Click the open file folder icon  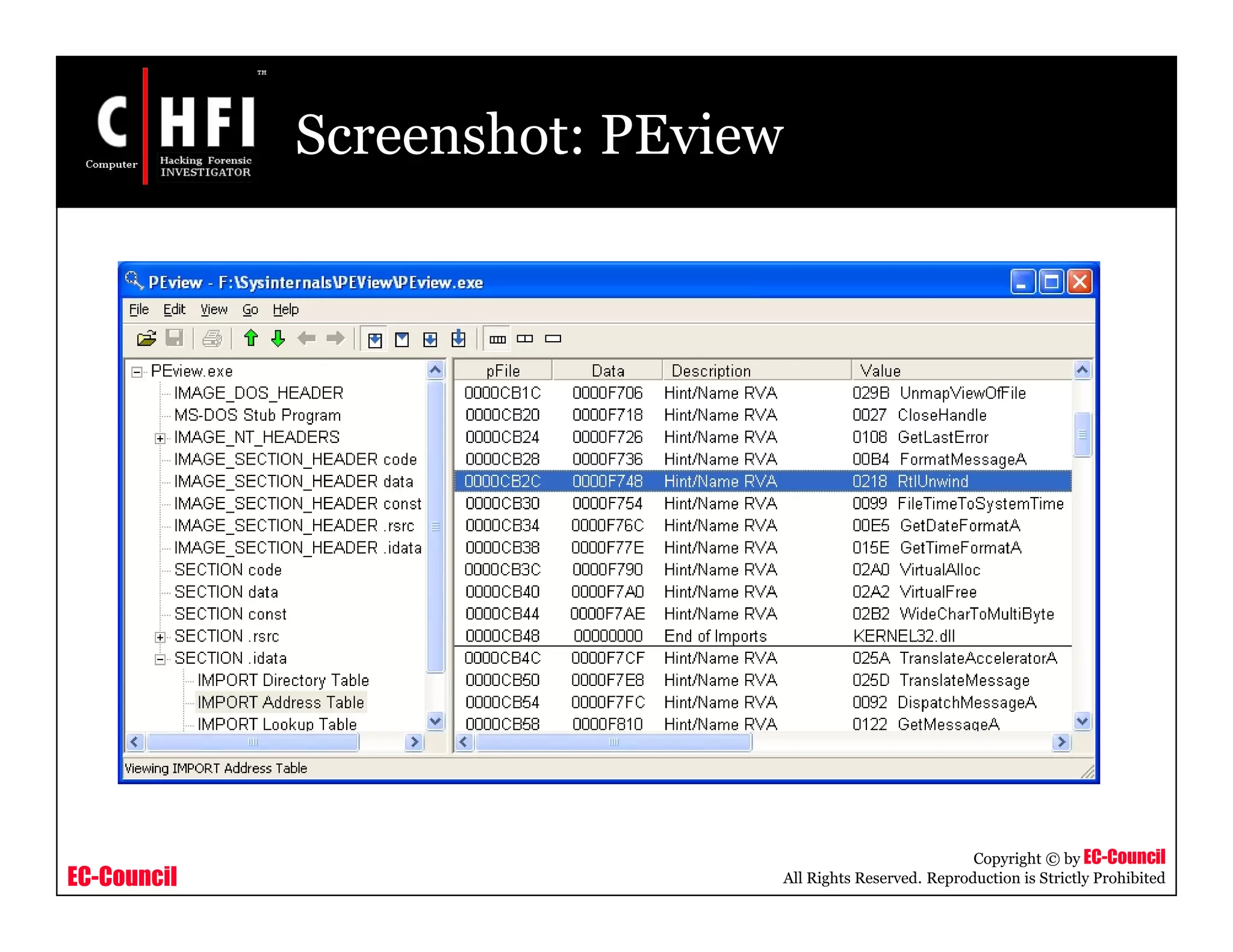coord(146,339)
